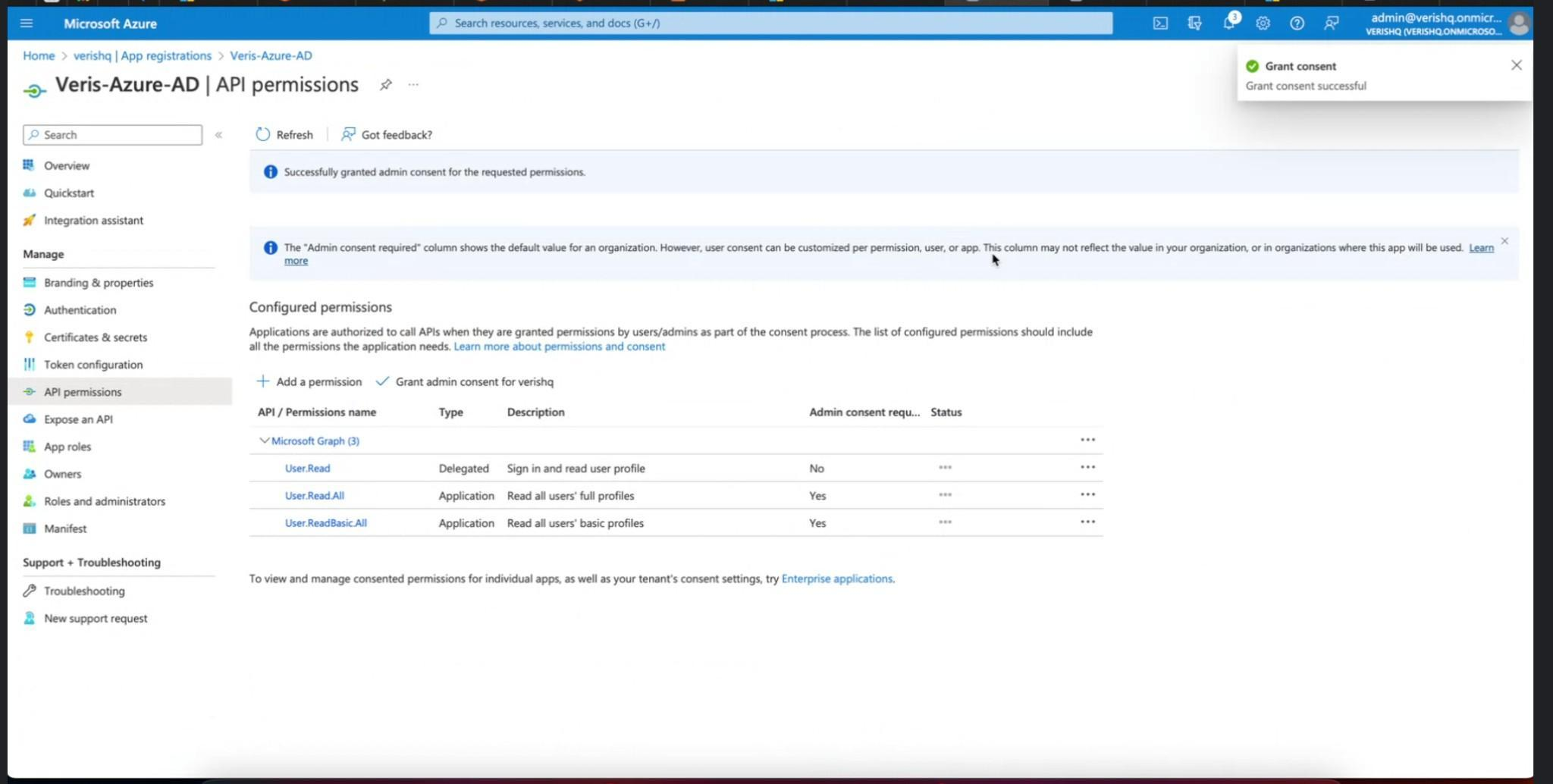This screenshot has height=784, width=1553.
Task: Open the notifications bell icon
Action: (1228, 24)
